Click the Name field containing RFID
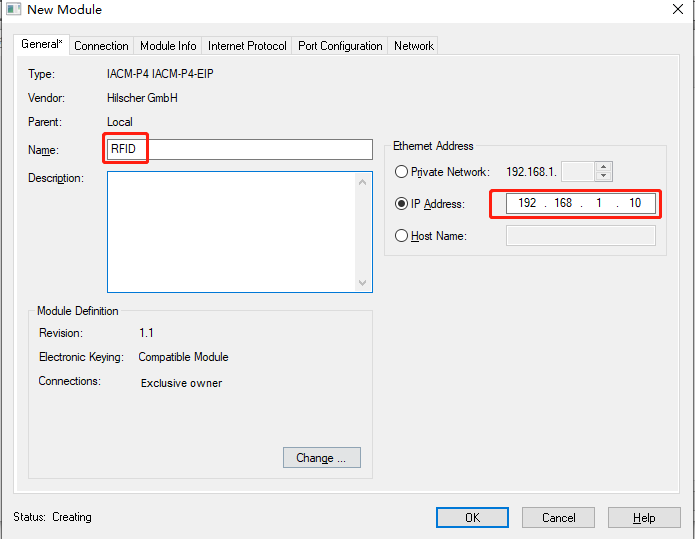This screenshot has height=539, width=695. tap(240, 150)
